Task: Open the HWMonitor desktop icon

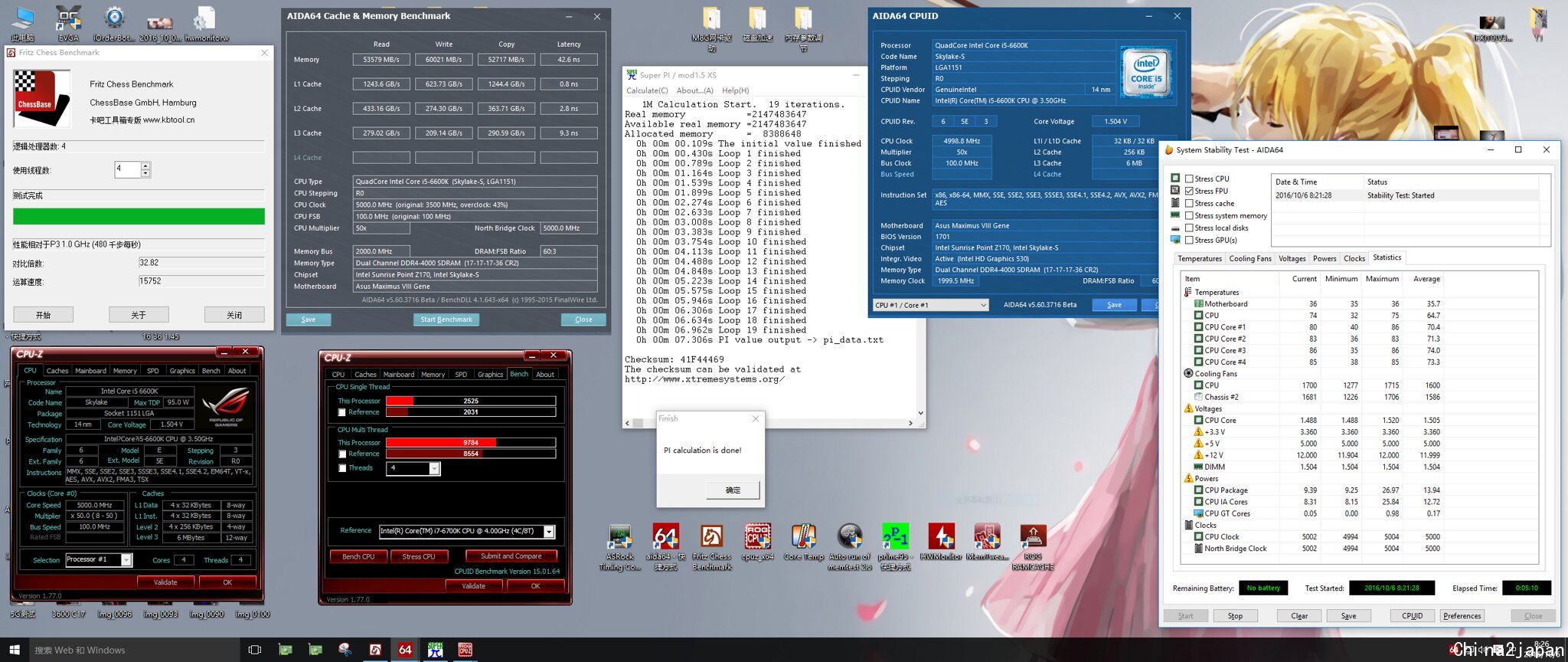Action: pyautogui.click(x=941, y=542)
